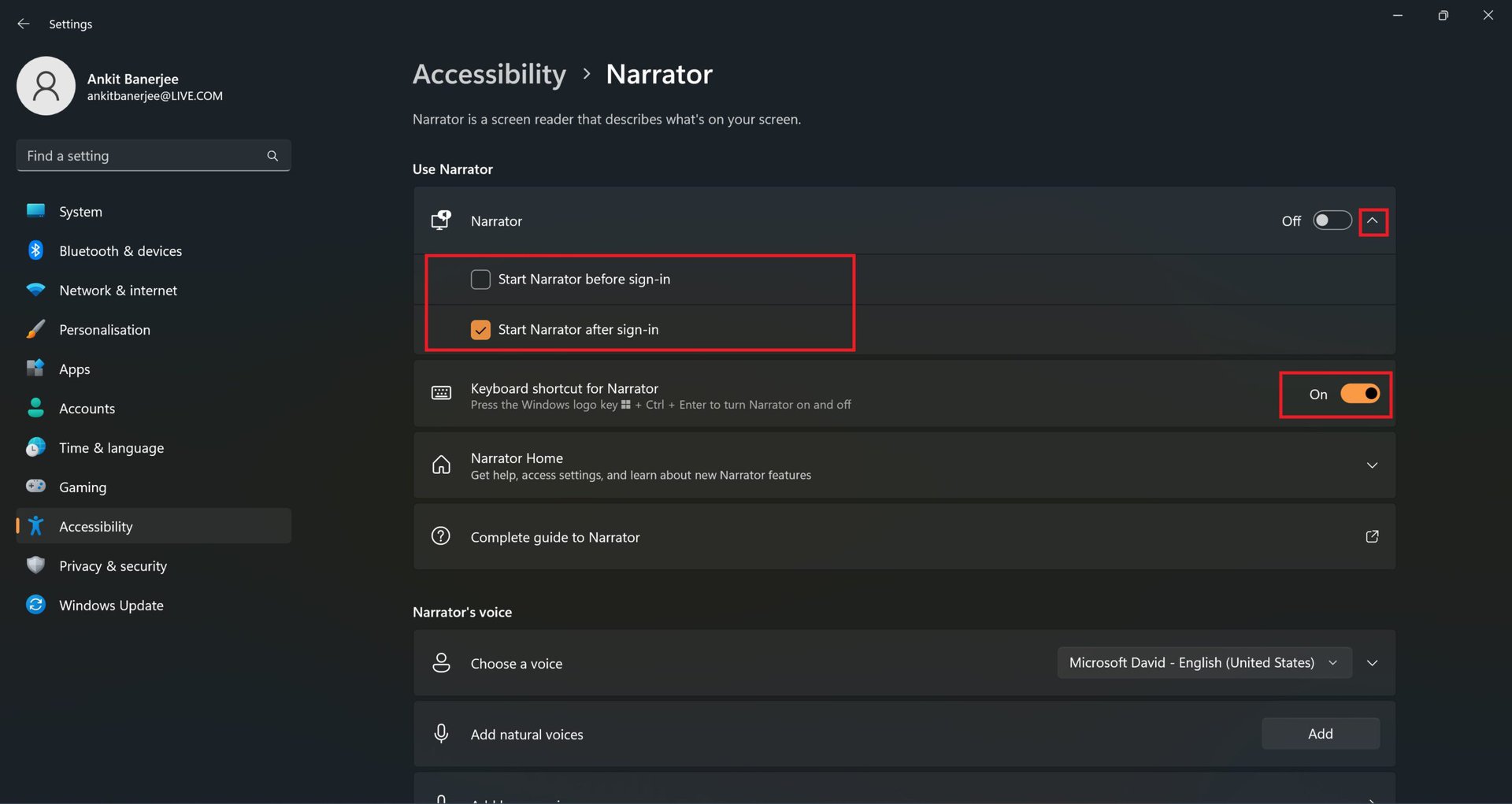Expand the Narrator Home section
The height and width of the screenshot is (804, 1512).
point(1372,465)
